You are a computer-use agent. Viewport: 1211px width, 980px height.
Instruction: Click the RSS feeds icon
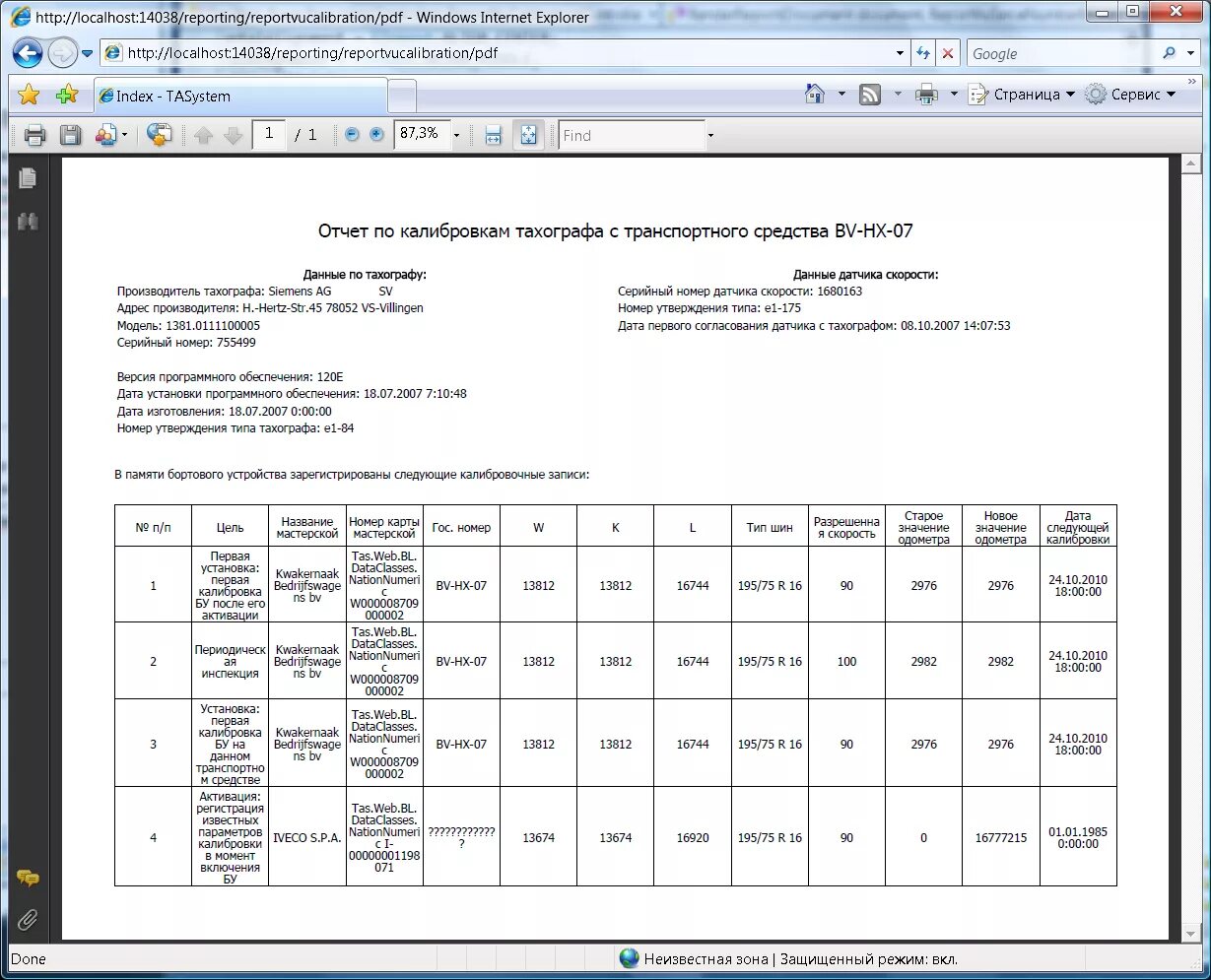click(870, 95)
